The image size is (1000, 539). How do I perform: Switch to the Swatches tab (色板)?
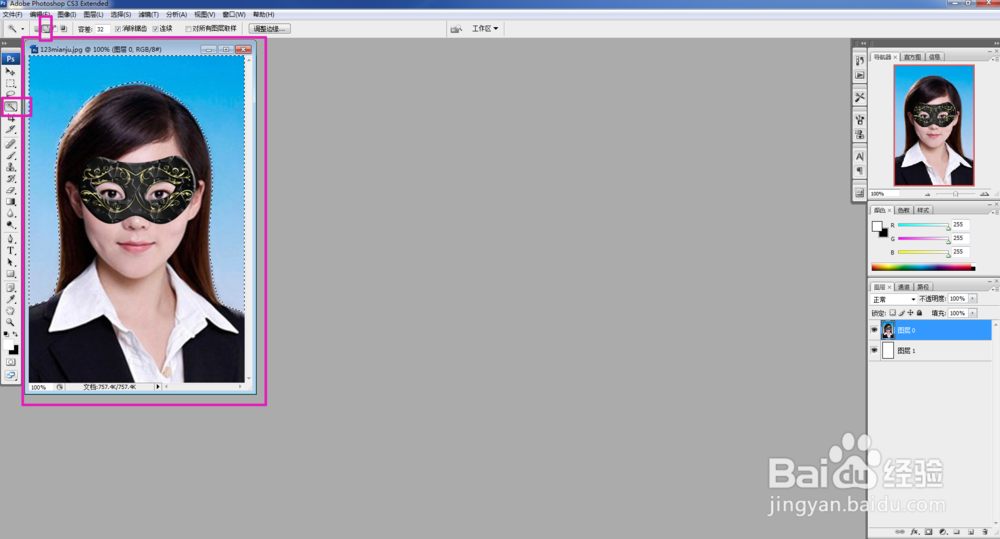click(904, 210)
